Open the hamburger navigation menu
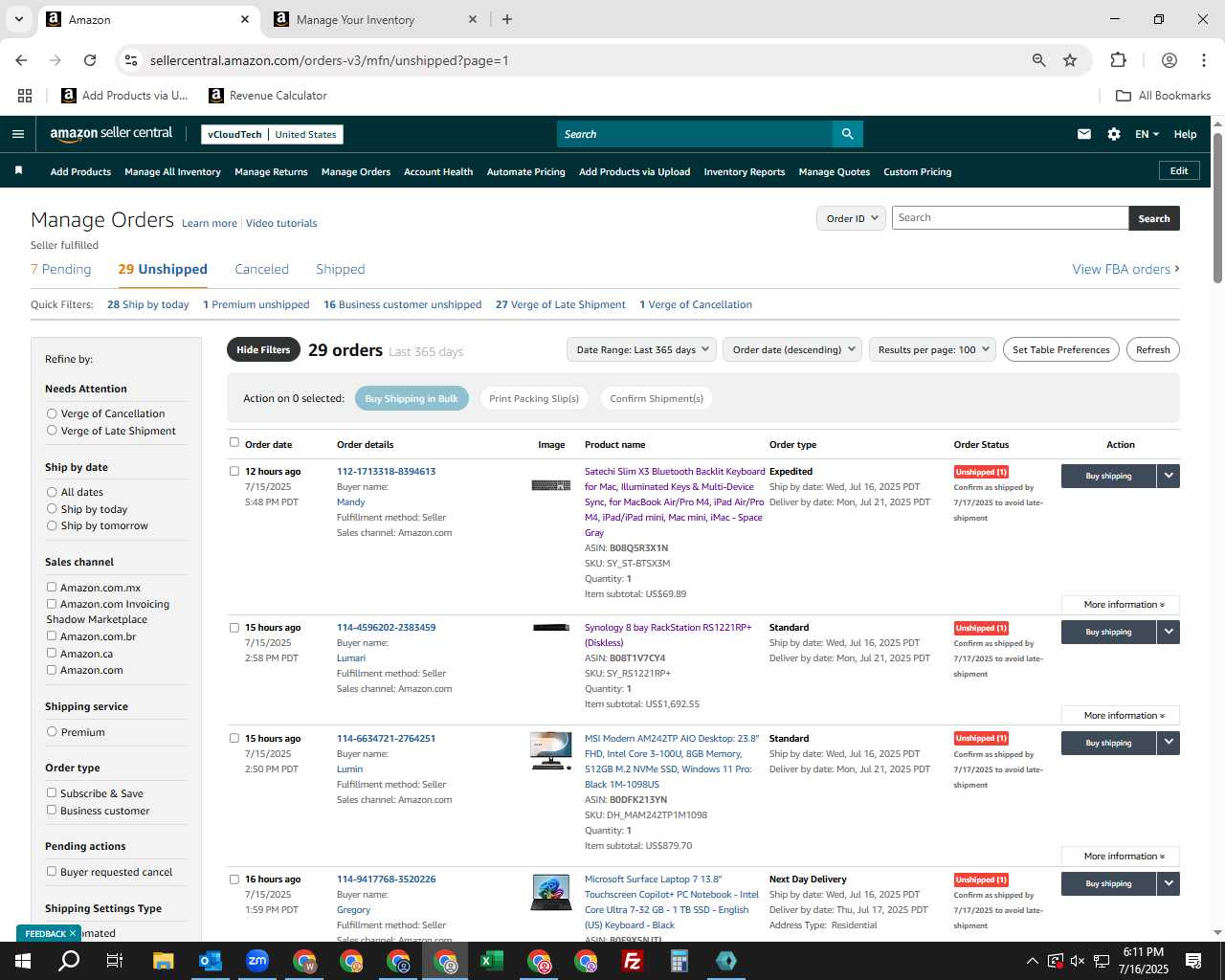This screenshot has height=980, width=1225. click(17, 134)
